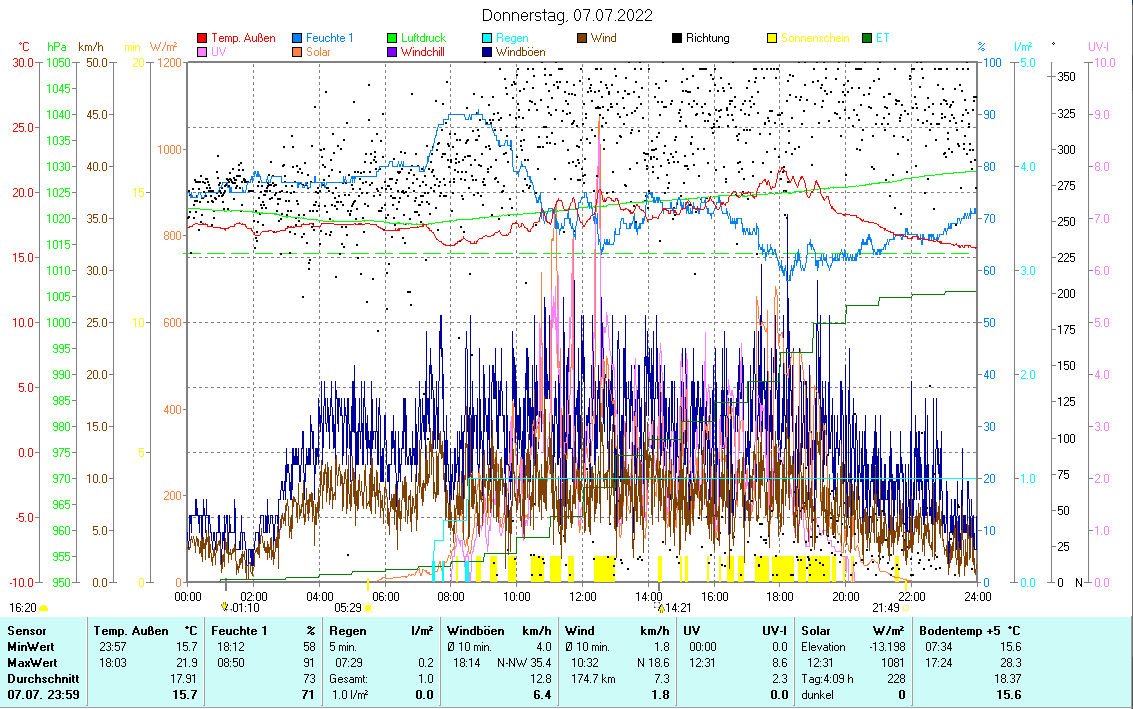1133x709 pixels.
Task: Click the 'Regen' legend label
Action: pos(512,38)
